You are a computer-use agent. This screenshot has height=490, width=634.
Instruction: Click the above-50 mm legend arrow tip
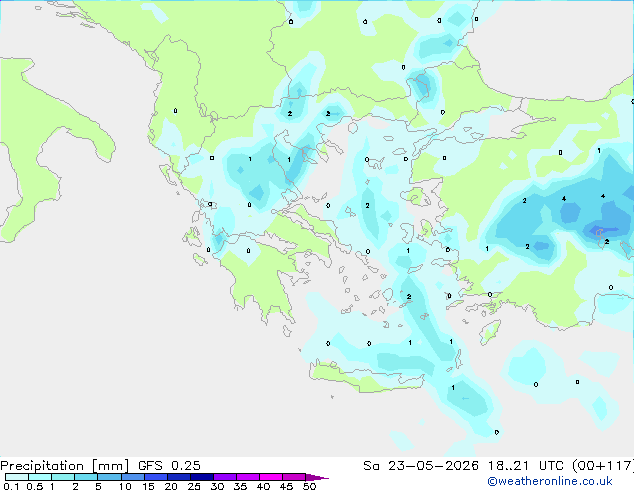pos(317,478)
